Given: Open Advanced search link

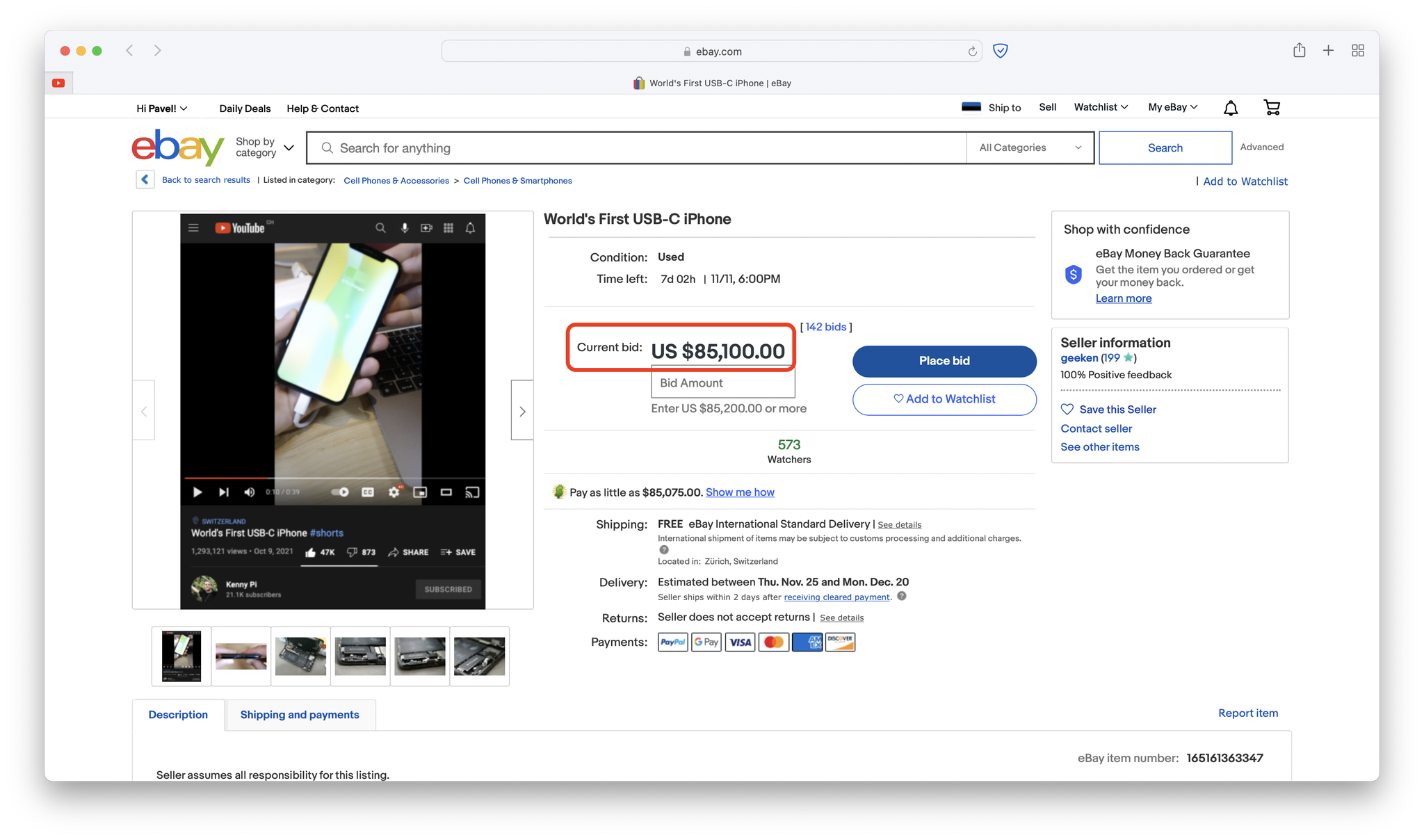Looking at the screenshot, I should coord(1262,147).
